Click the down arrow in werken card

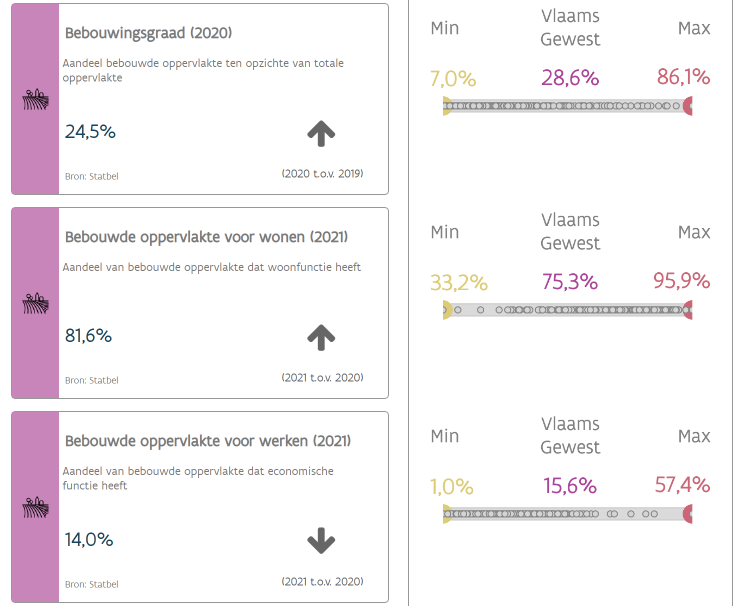[x=320, y=541]
